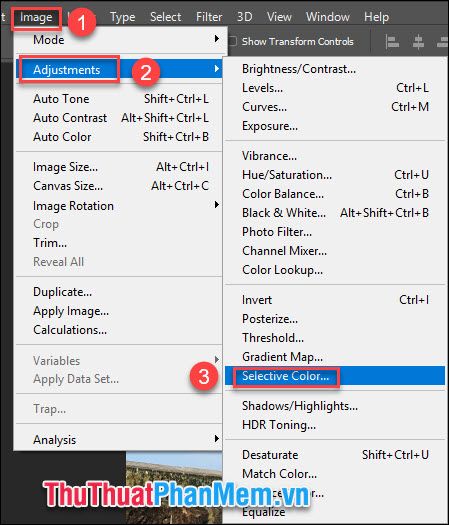The image size is (449, 525).
Task: Click the photo thumbnail below the menu
Action: coord(174,487)
